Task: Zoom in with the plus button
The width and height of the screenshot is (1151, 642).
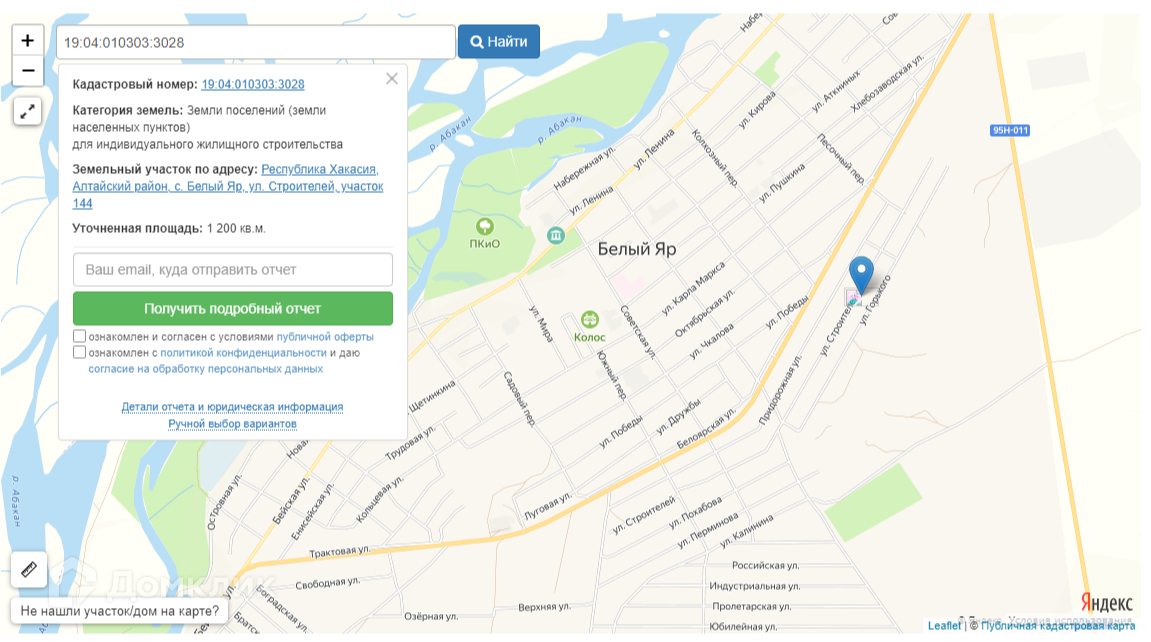Action: [x=28, y=40]
